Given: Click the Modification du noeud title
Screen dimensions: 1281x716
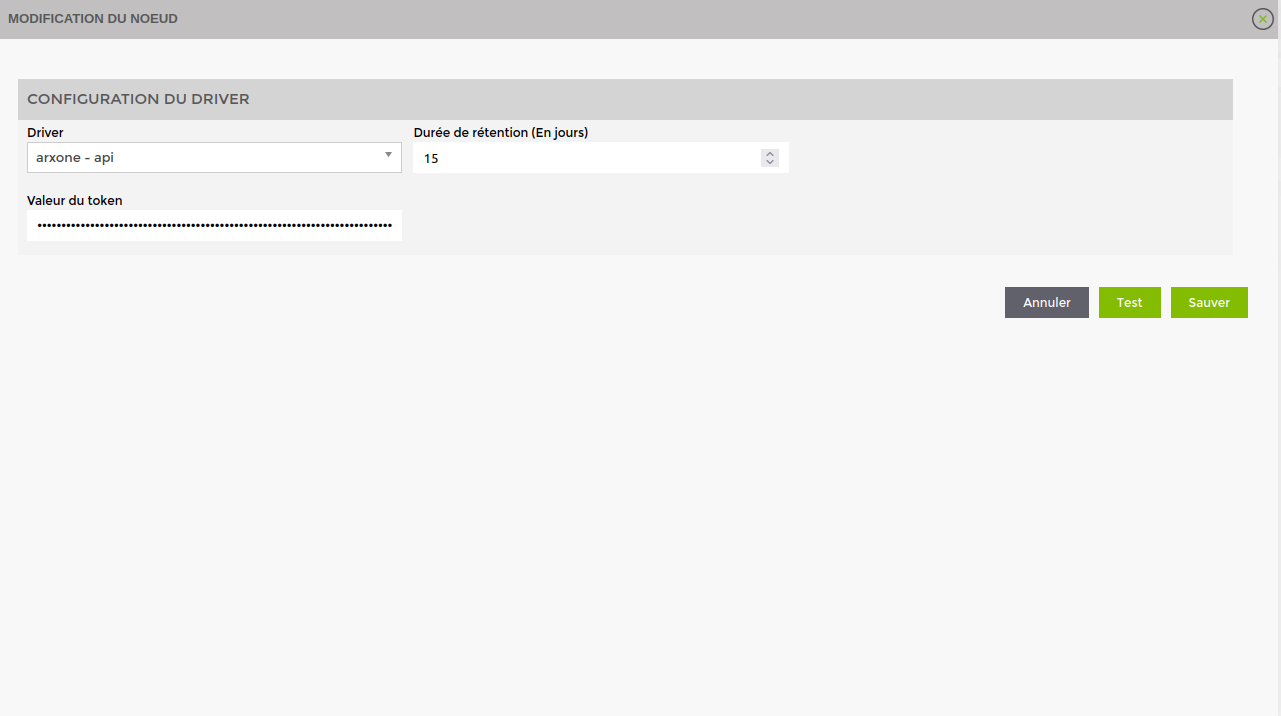Looking at the screenshot, I should click(93, 19).
